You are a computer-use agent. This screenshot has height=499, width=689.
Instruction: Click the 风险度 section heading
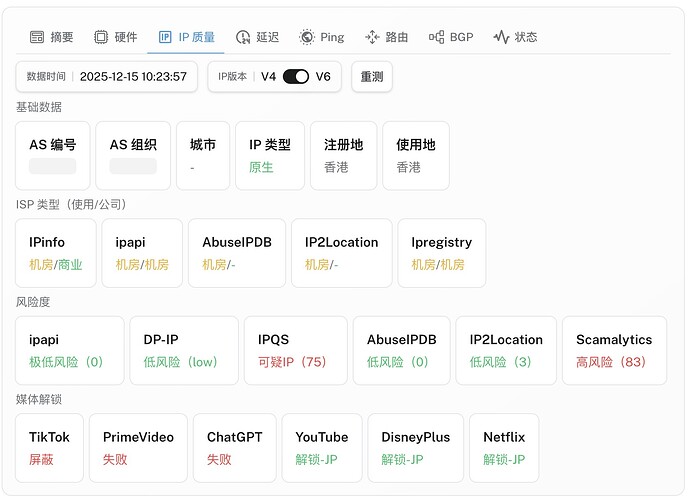33,302
